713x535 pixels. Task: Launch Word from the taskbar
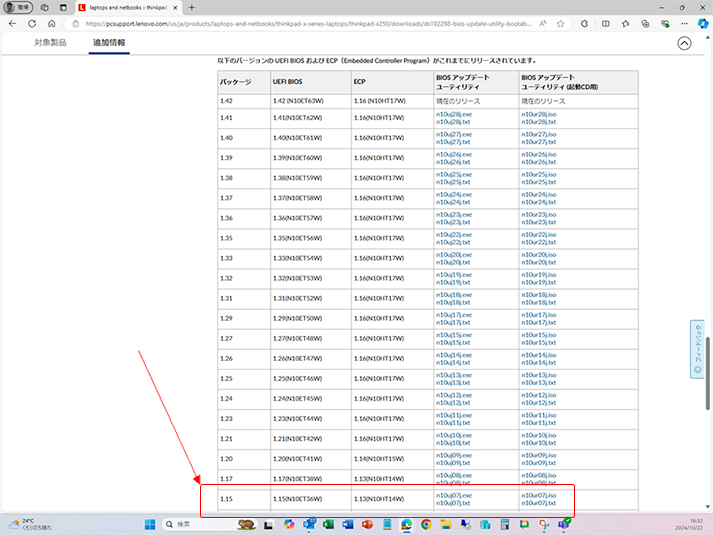347,525
